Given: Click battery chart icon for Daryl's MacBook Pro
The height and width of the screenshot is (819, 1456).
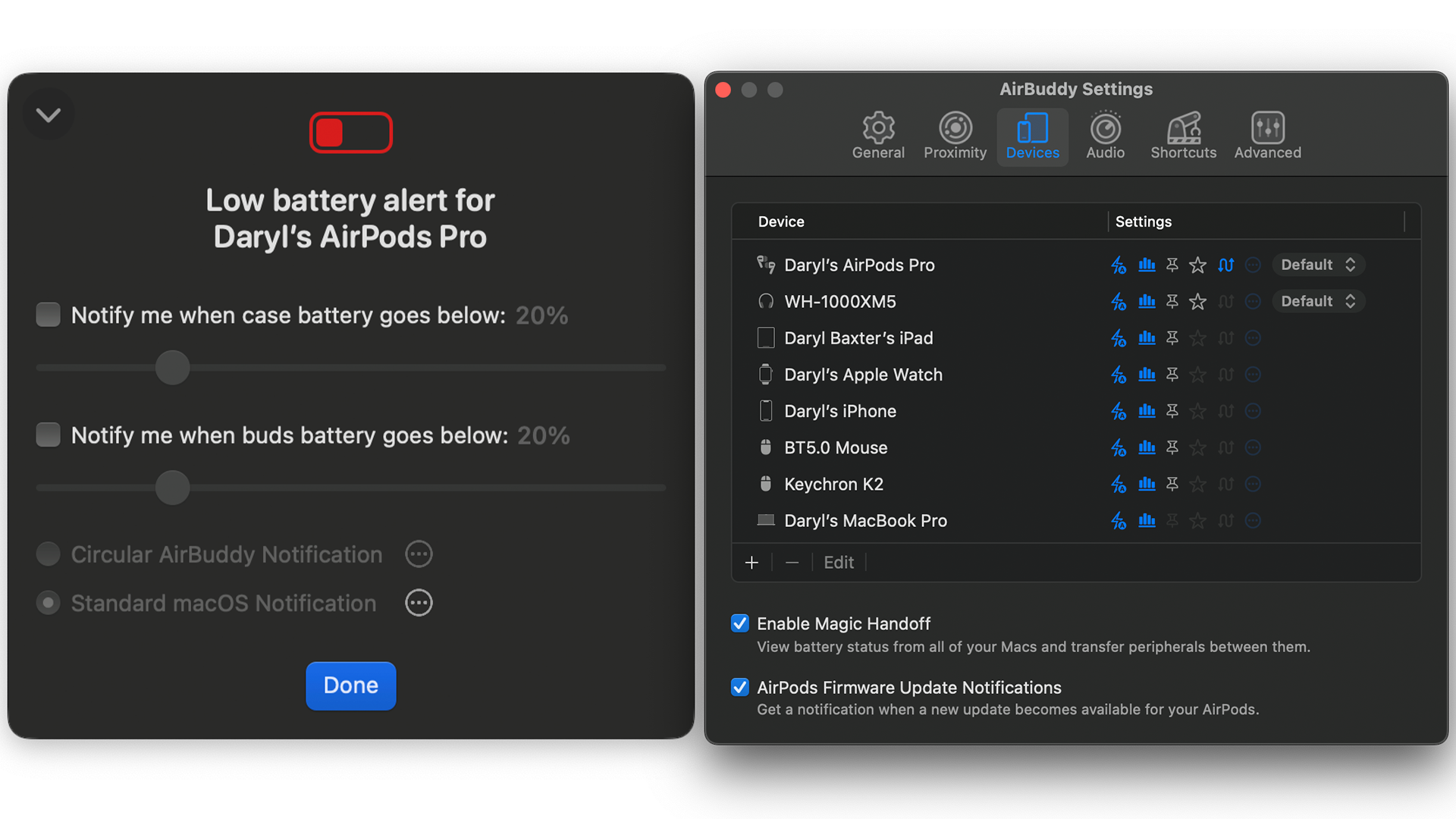Looking at the screenshot, I should pyautogui.click(x=1147, y=521).
